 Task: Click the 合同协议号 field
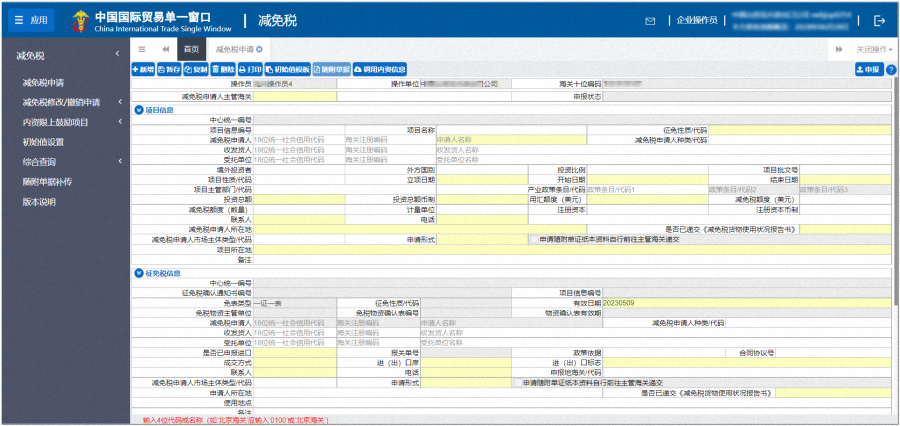pos(833,353)
